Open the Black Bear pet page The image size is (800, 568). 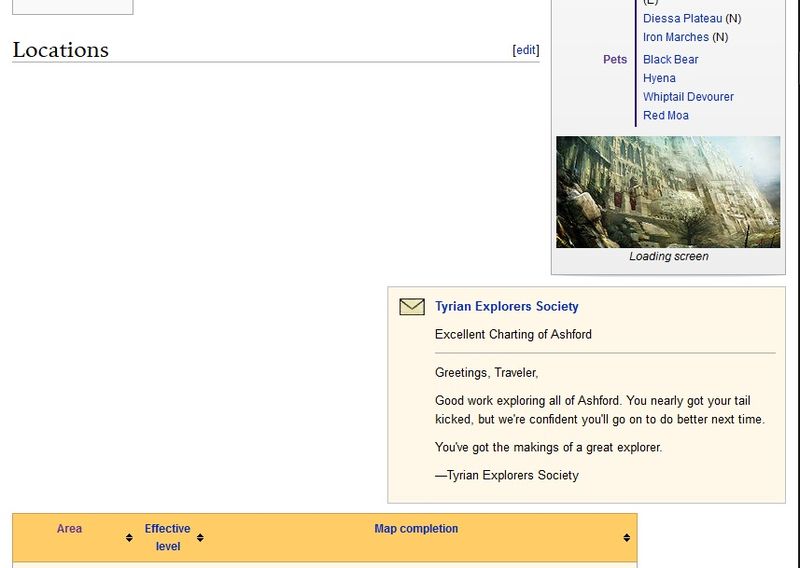670,59
